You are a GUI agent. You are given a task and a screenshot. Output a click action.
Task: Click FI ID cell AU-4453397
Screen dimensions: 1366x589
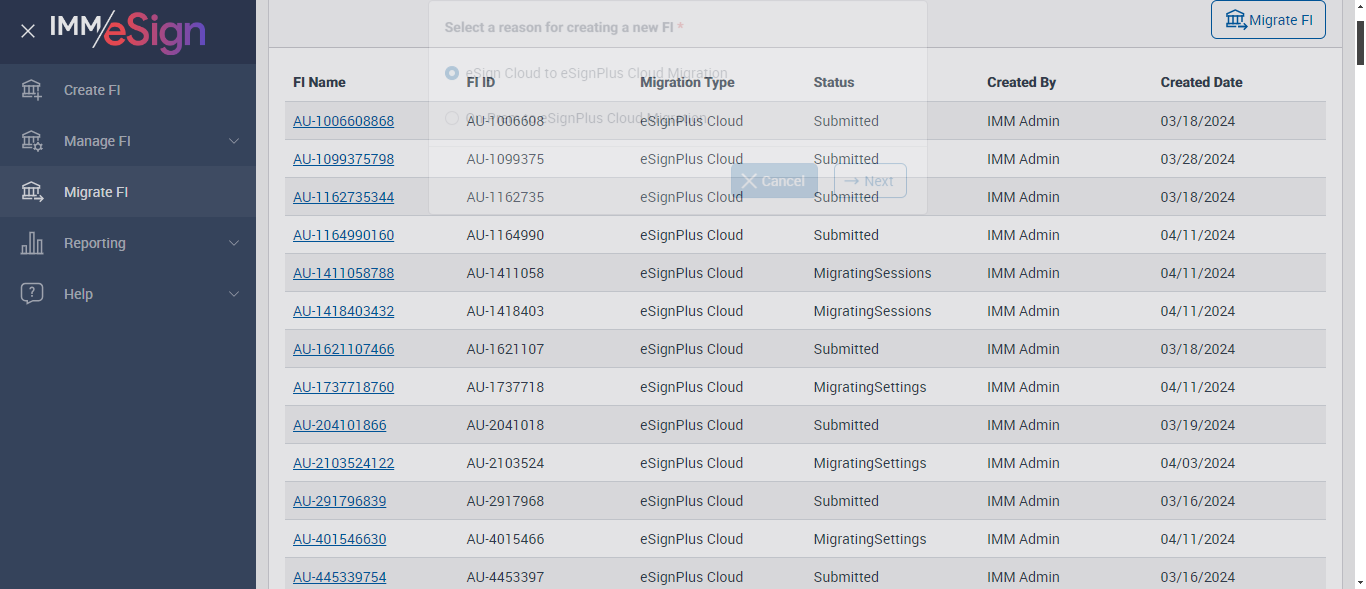click(x=505, y=577)
